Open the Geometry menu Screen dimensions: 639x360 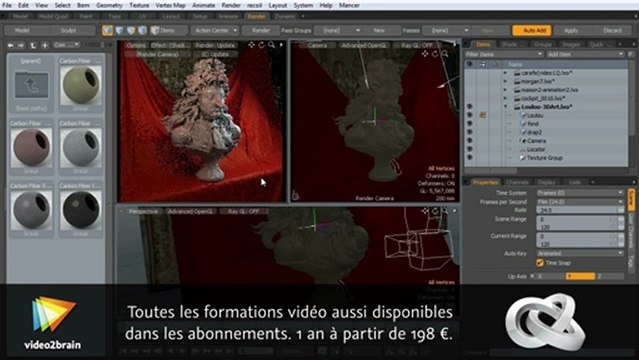[109, 5]
